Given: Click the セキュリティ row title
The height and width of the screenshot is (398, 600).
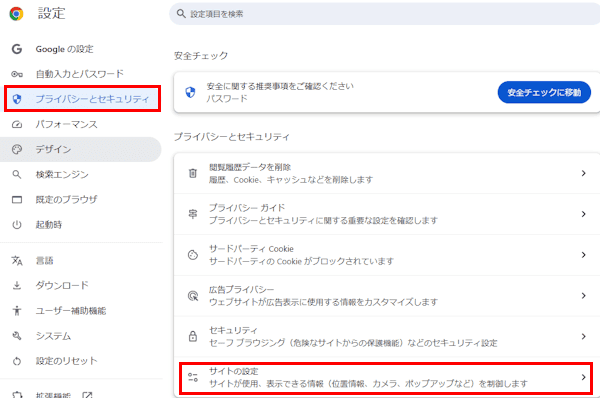Looking at the screenshot, I should (233, 330).
